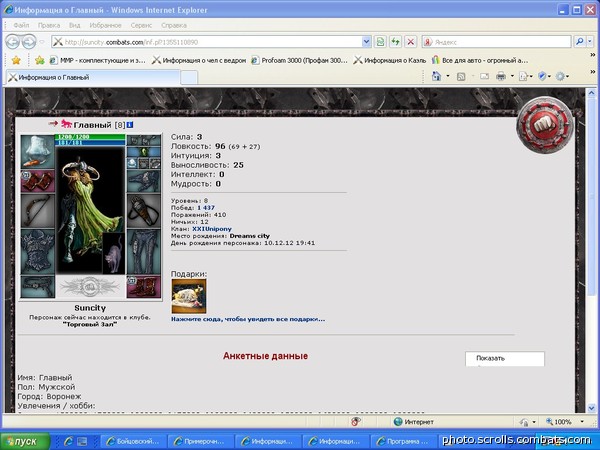Click in the address bar URL field
The height and width of the screenshot is (450, 600).
(x=212, y=42)
